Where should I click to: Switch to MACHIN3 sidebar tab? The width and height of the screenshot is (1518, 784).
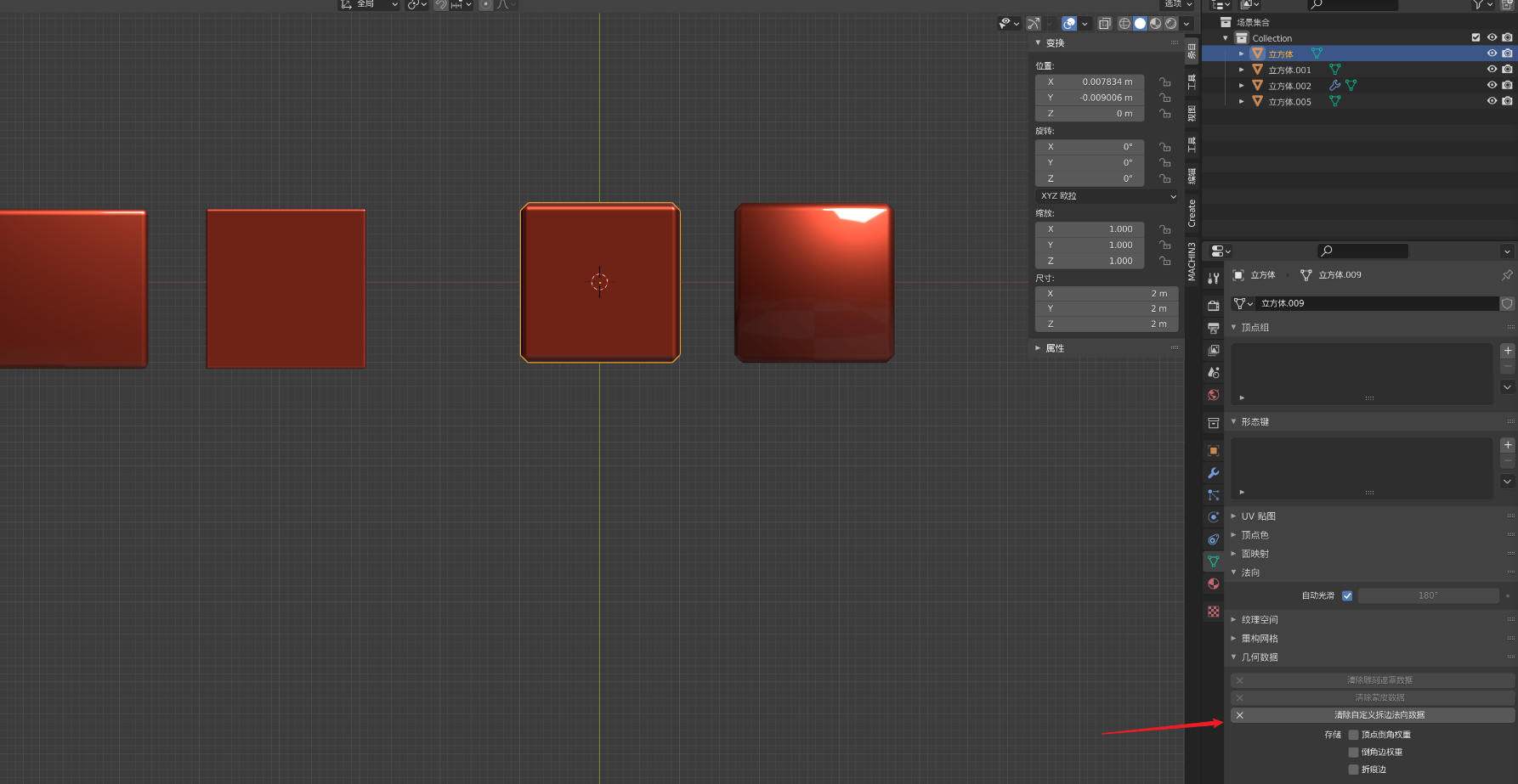(1192, 262)
